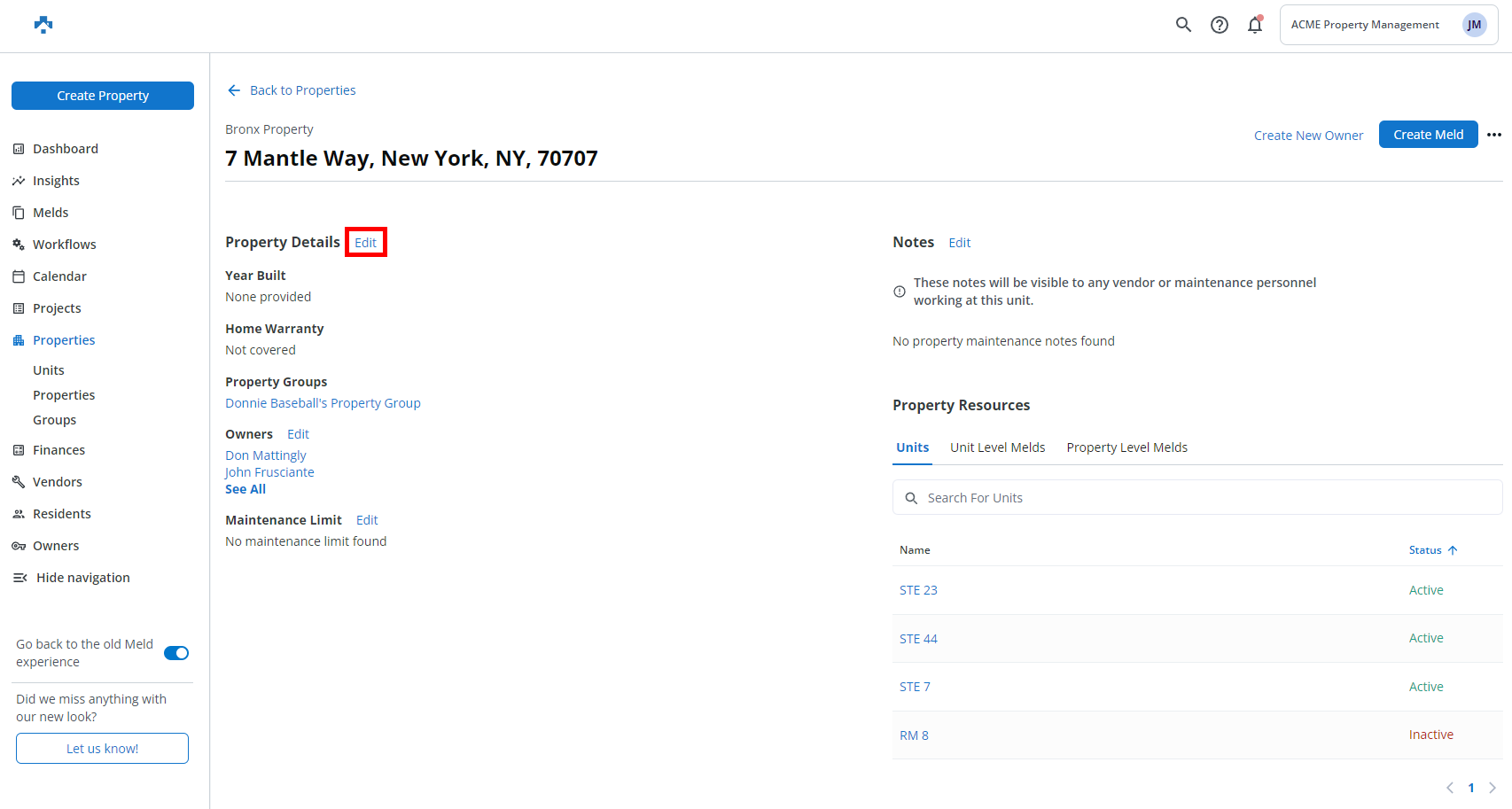Click the back arrow to Properties
Image resolution: width=1512 pixels, height=809 pixels.
[x=234, y=90]
